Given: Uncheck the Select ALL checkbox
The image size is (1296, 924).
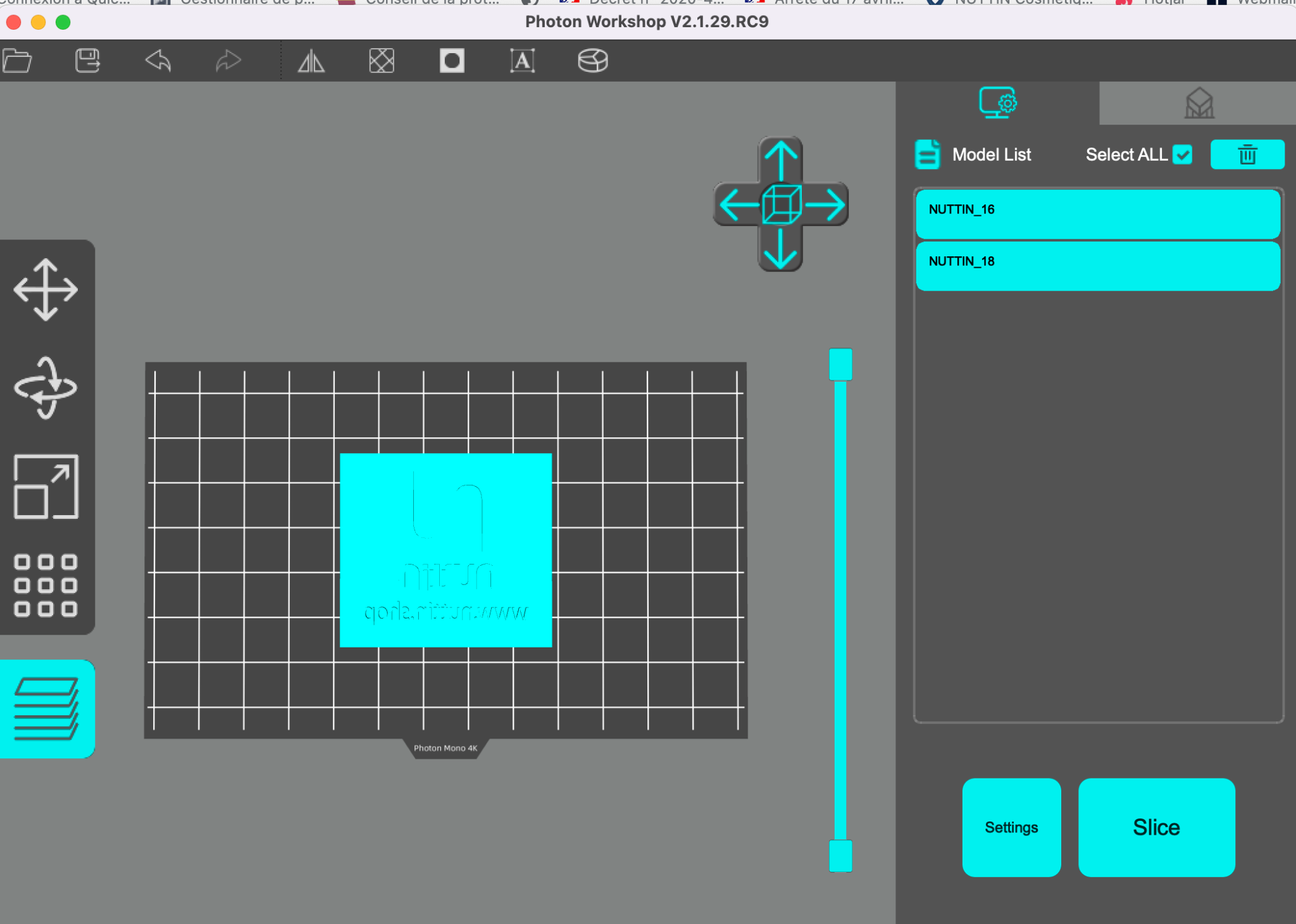Looking at the screenshot, I should 1182,154.
